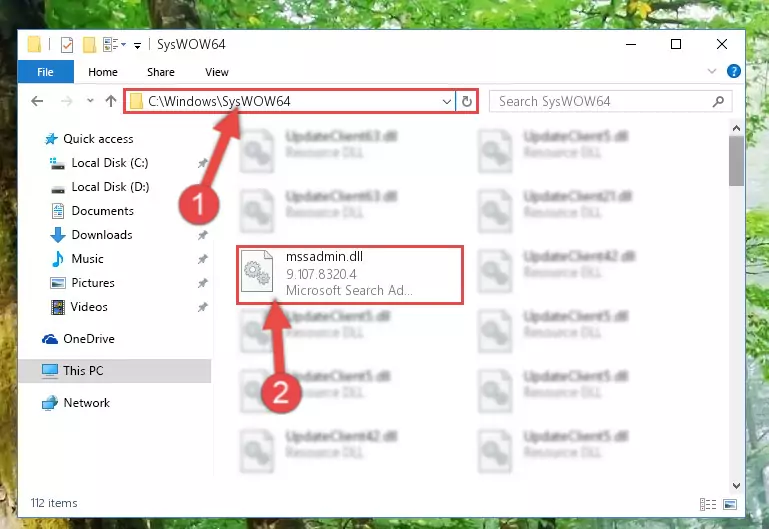Switch to Details view in the status bar

(x=708, y=504)
